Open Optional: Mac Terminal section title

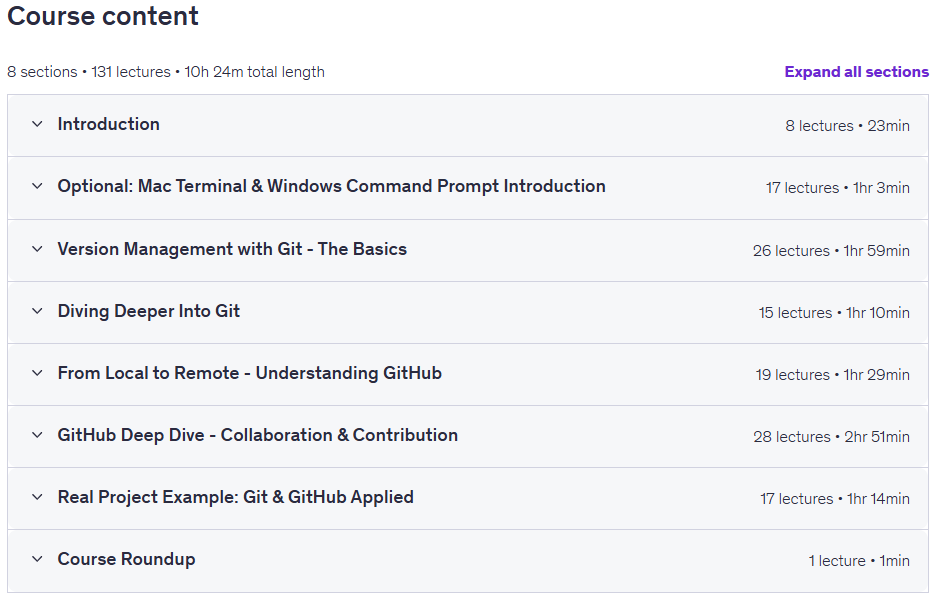[332, 186]
